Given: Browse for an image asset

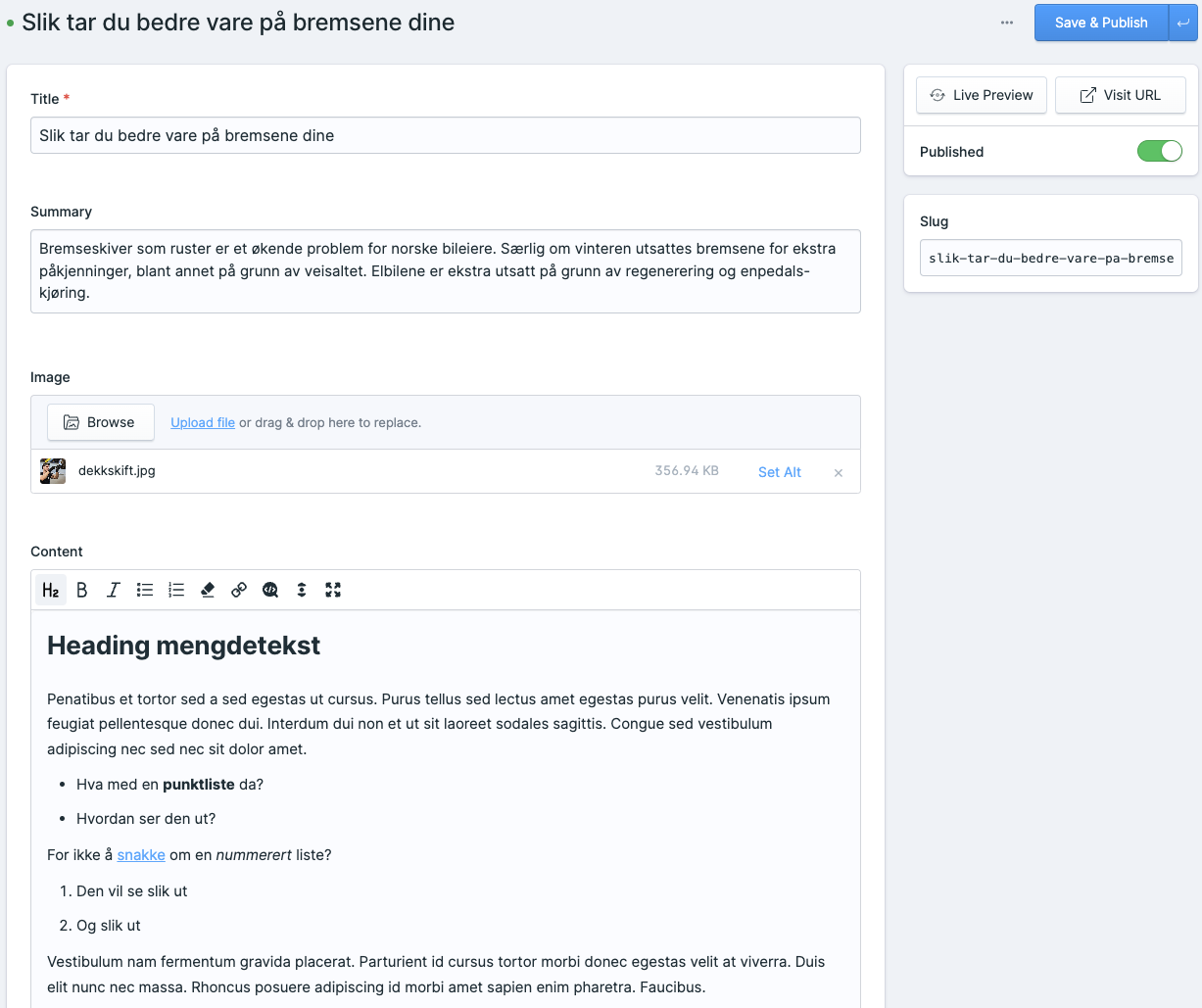Looking at the screenshot, I should pyautogui.click(x=100, y=422).
